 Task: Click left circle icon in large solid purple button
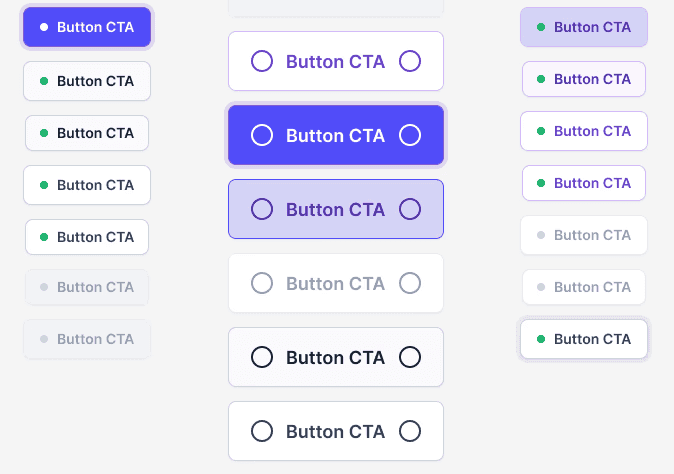point(262,135)
